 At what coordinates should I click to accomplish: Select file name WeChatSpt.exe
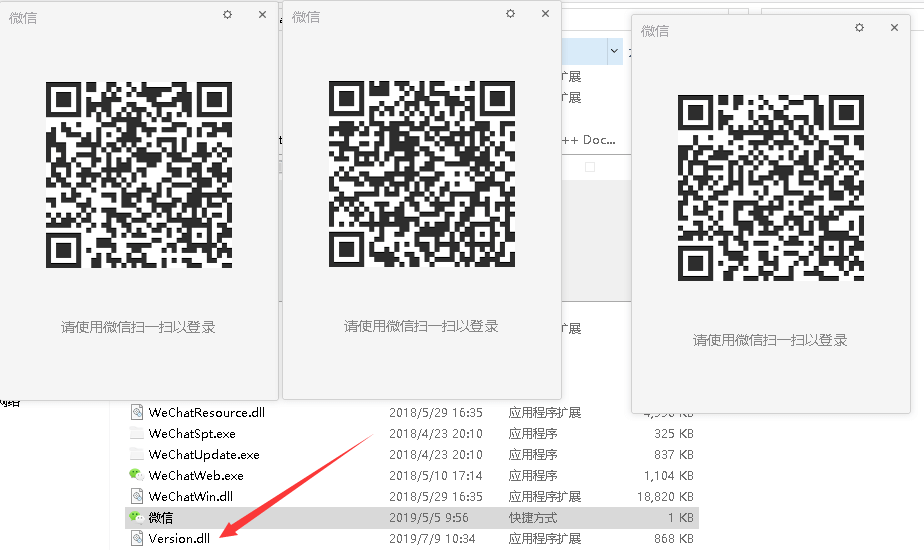(192, 434)
